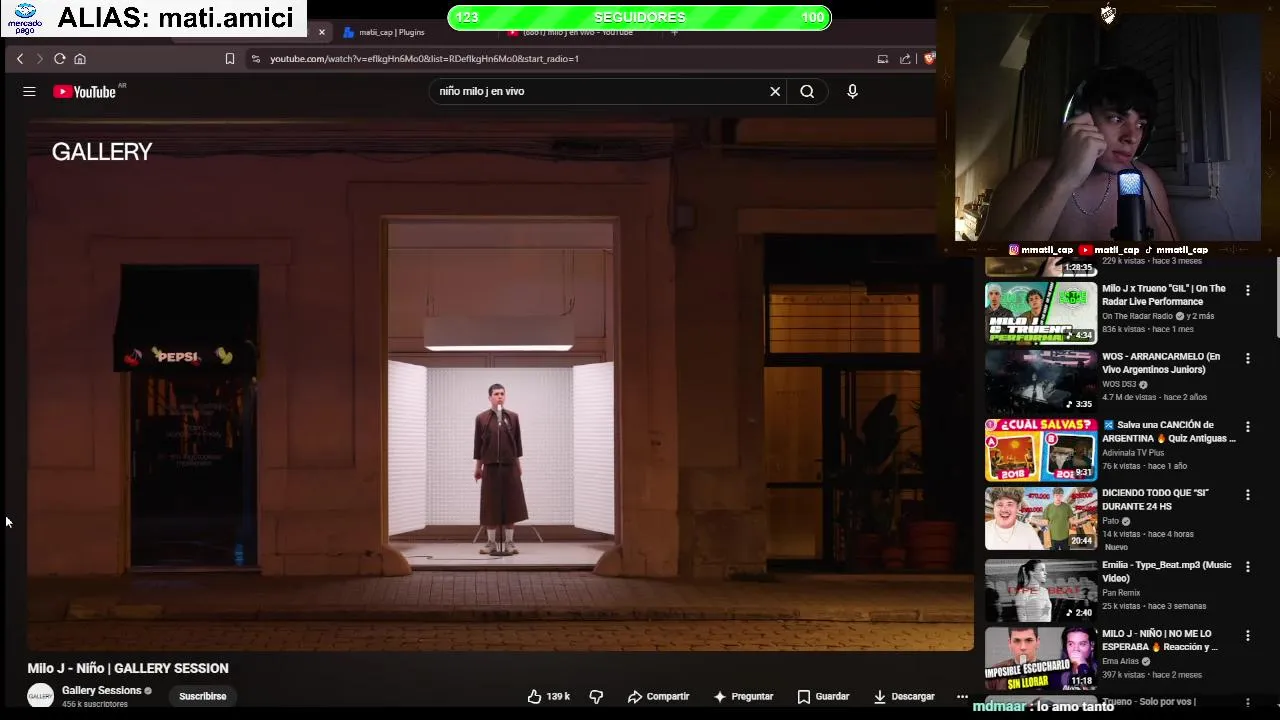Viewport: 1280px width, 720px height.
Task: Click the bookmark icon beside the address bar
Action: 230,59
